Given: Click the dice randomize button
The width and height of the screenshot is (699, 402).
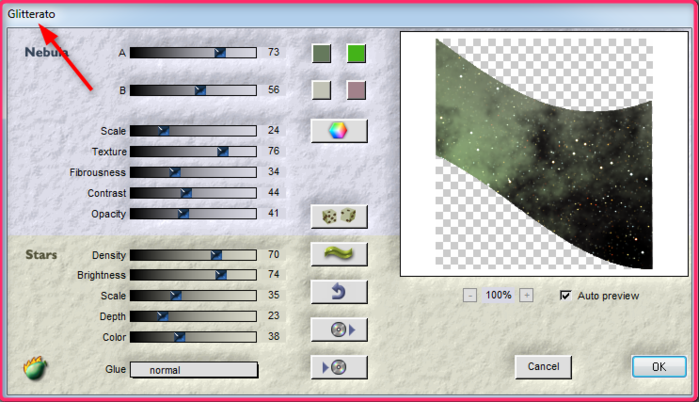Looking at the screenshot, I should (339, 217).
